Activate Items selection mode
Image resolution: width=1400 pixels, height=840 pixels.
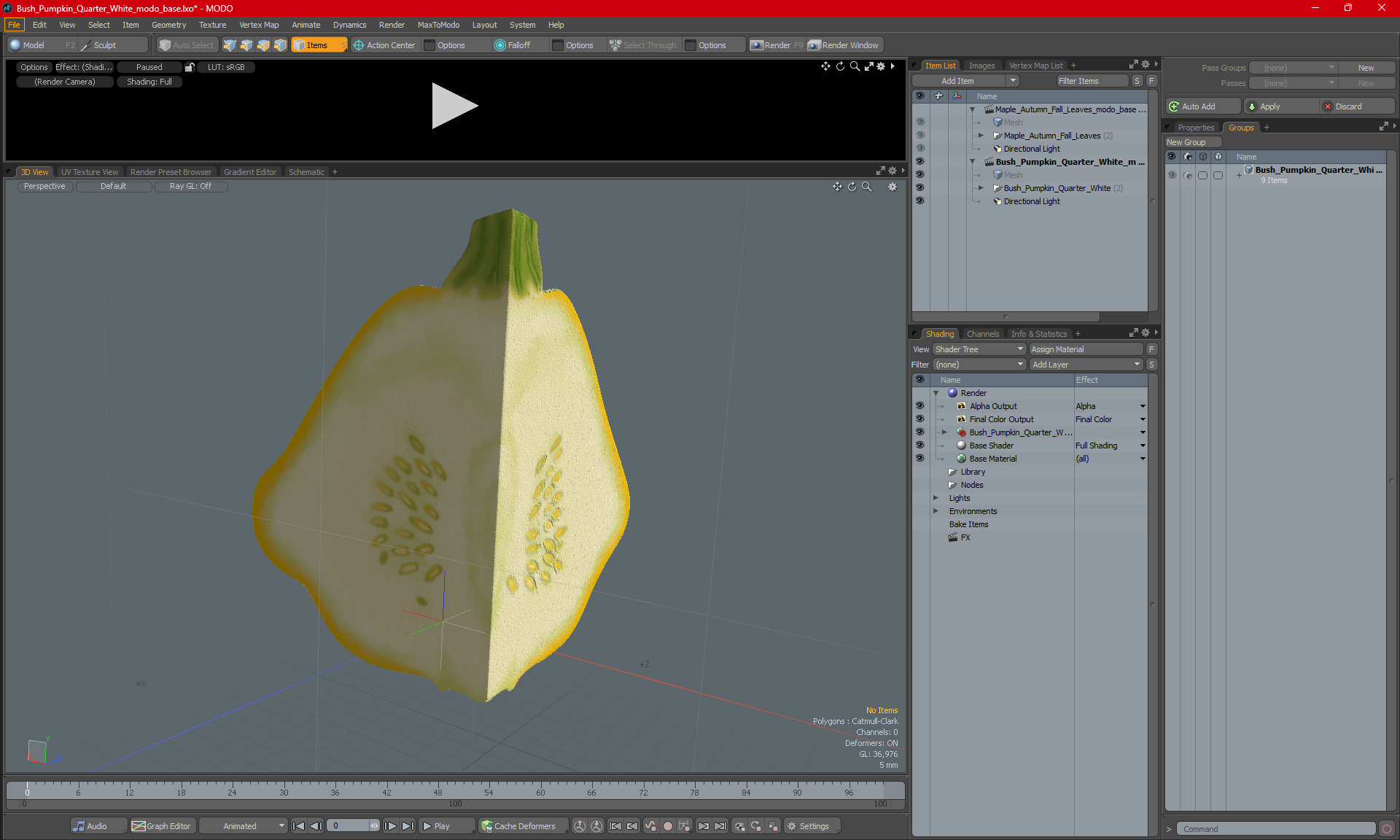pyautogui.click(x=319, y=45)
